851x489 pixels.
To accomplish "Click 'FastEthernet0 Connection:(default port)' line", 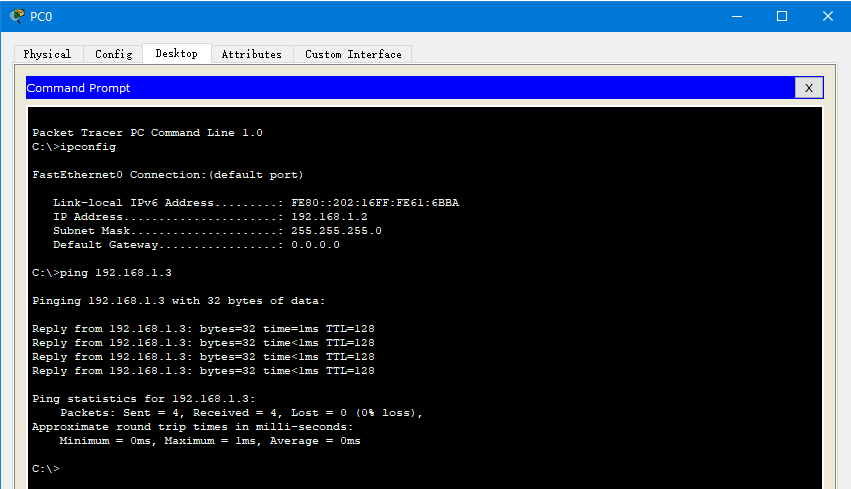I will tap(167, 175).
